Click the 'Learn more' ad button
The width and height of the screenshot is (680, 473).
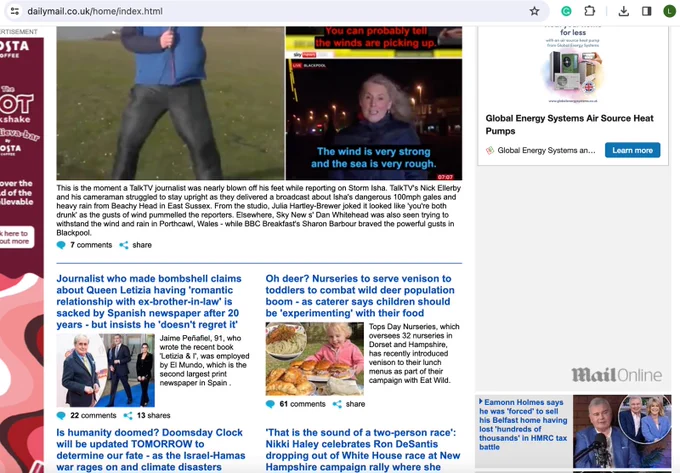[632, 150]
